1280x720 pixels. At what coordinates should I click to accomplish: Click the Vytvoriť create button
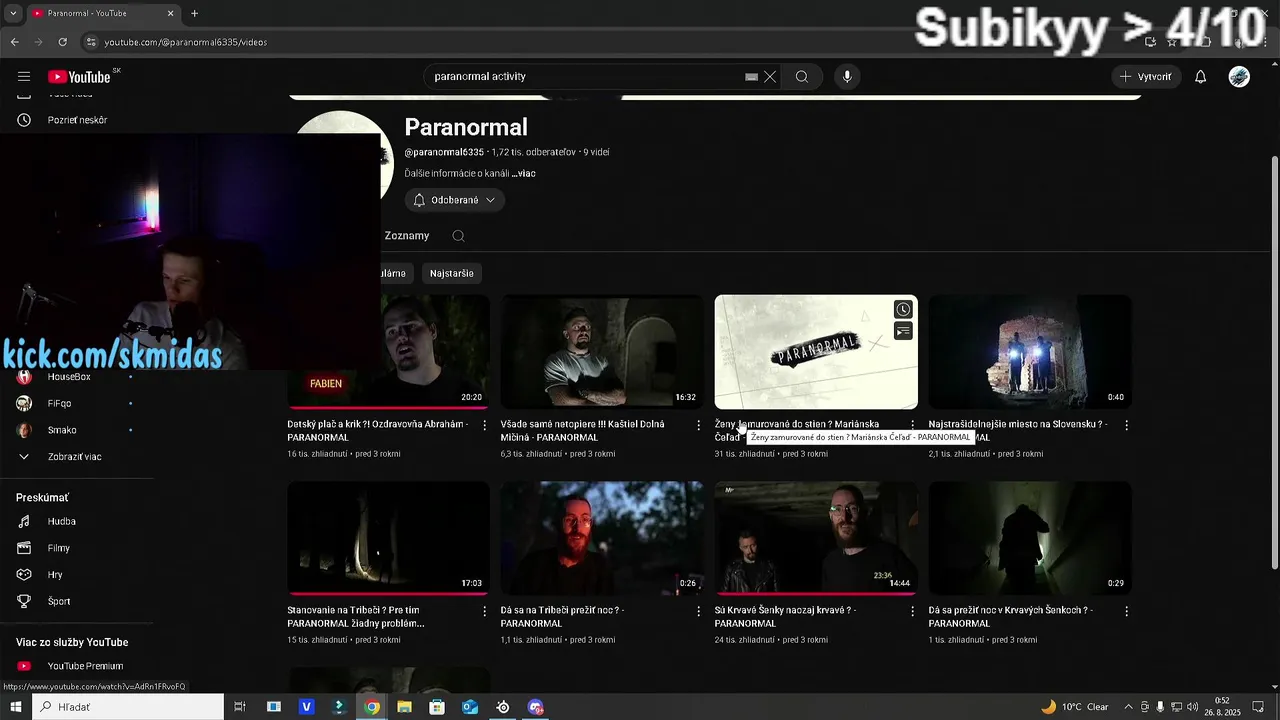click(x=1146, y=77)
